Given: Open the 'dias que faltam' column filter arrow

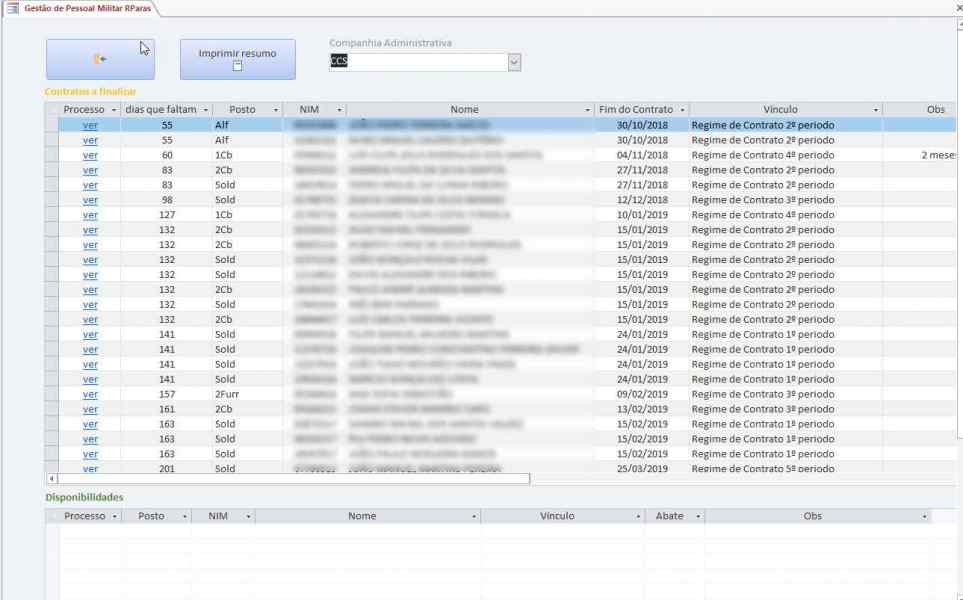Looking at the screenshot, I should pos(205,109).
